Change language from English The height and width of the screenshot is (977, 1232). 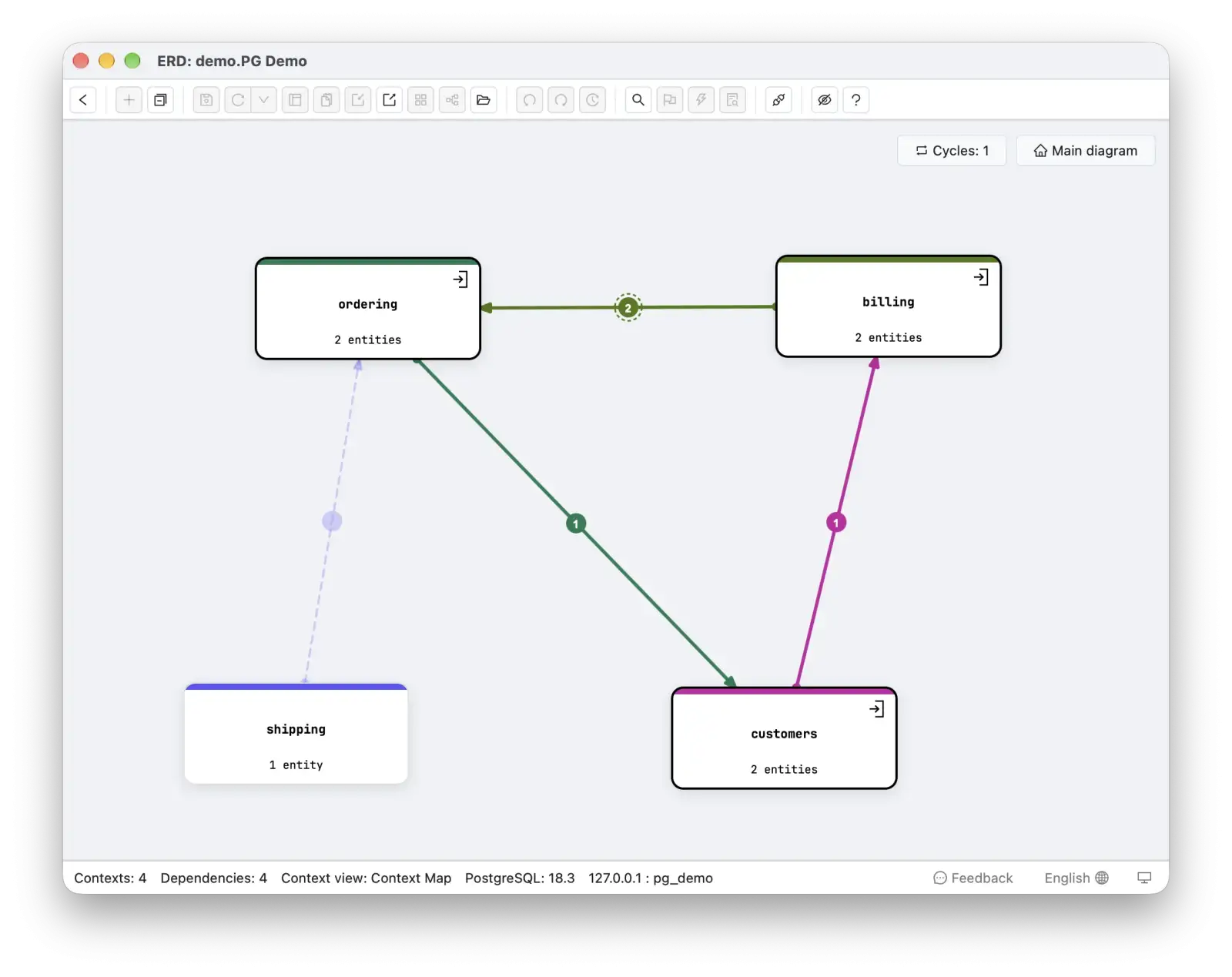(x=1076, y=878)
